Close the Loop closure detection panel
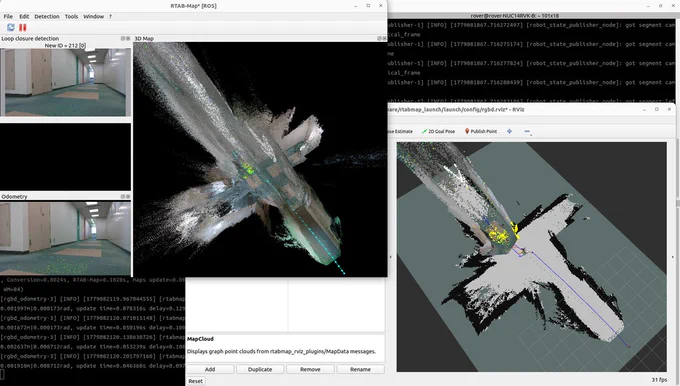This screenshot has width=680, height=386. click(x=128, y=39)
